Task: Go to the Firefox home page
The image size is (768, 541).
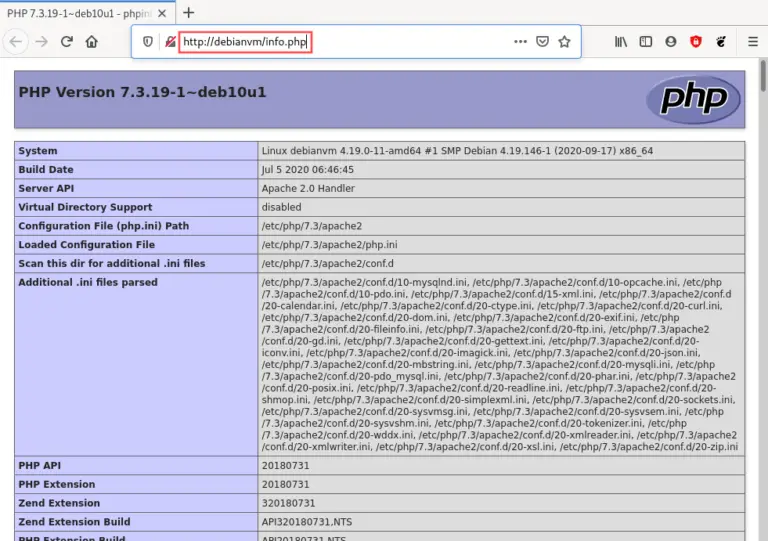Action: pyautogui.click(x=92, y=42)
